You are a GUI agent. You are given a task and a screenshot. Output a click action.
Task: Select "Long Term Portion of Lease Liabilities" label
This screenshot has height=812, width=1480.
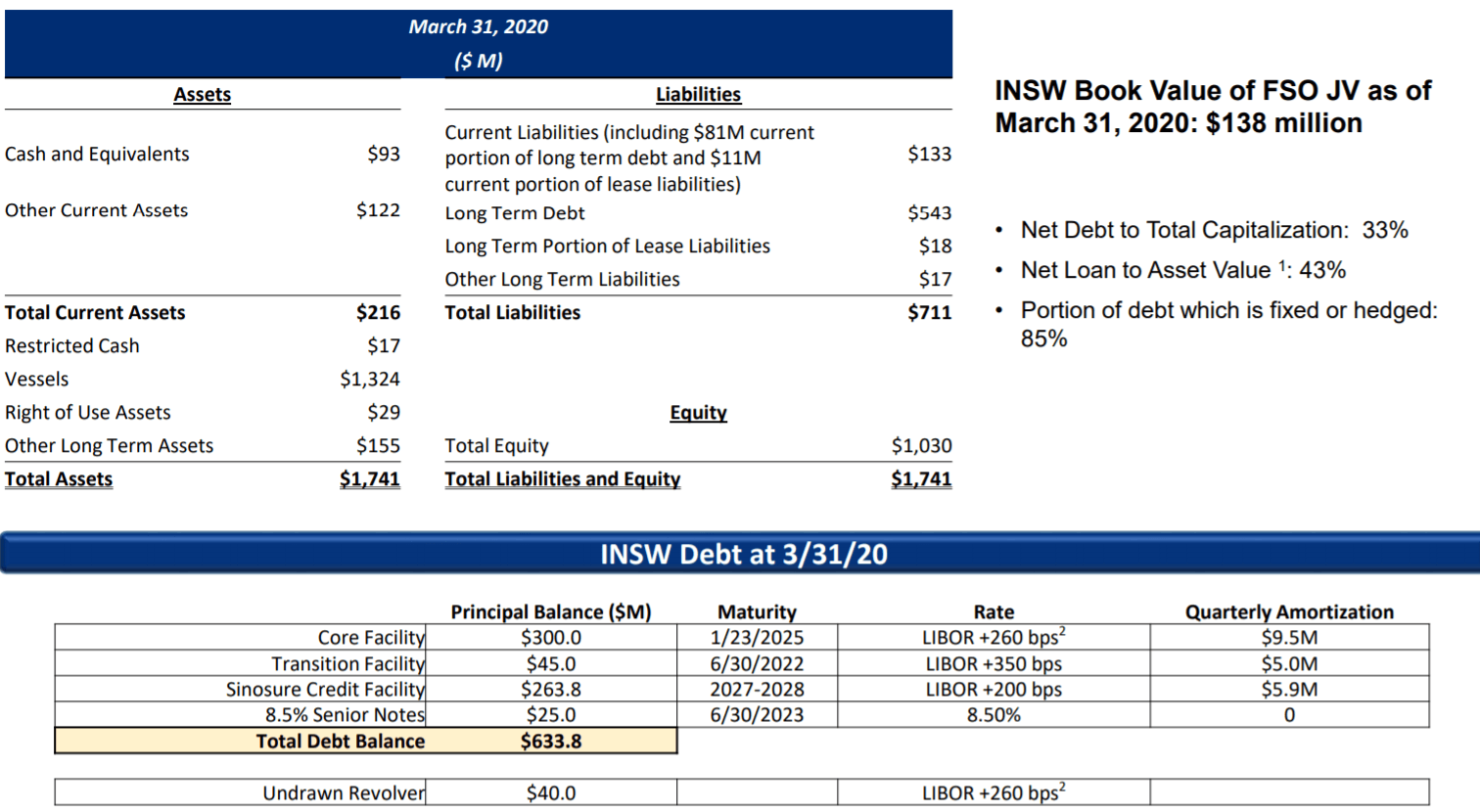[x=608, y=246]
